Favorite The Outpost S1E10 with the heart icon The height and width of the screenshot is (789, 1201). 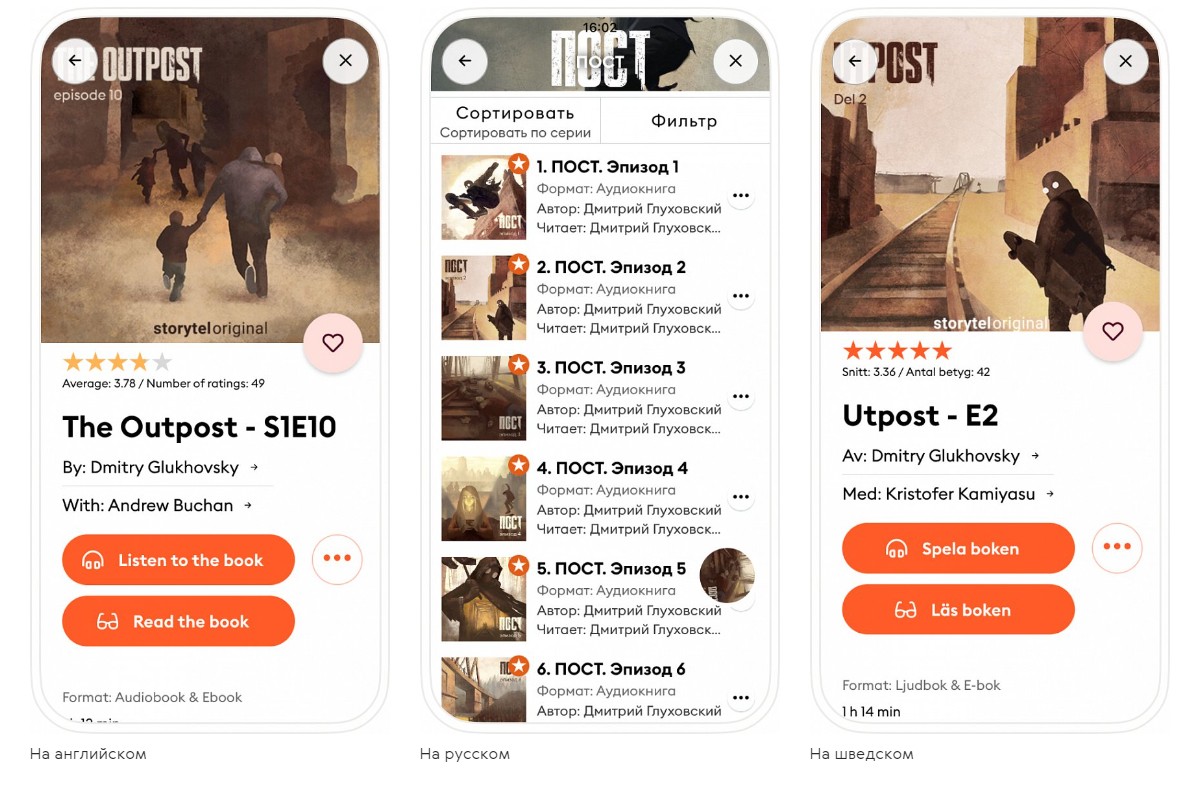click(333, 343)
